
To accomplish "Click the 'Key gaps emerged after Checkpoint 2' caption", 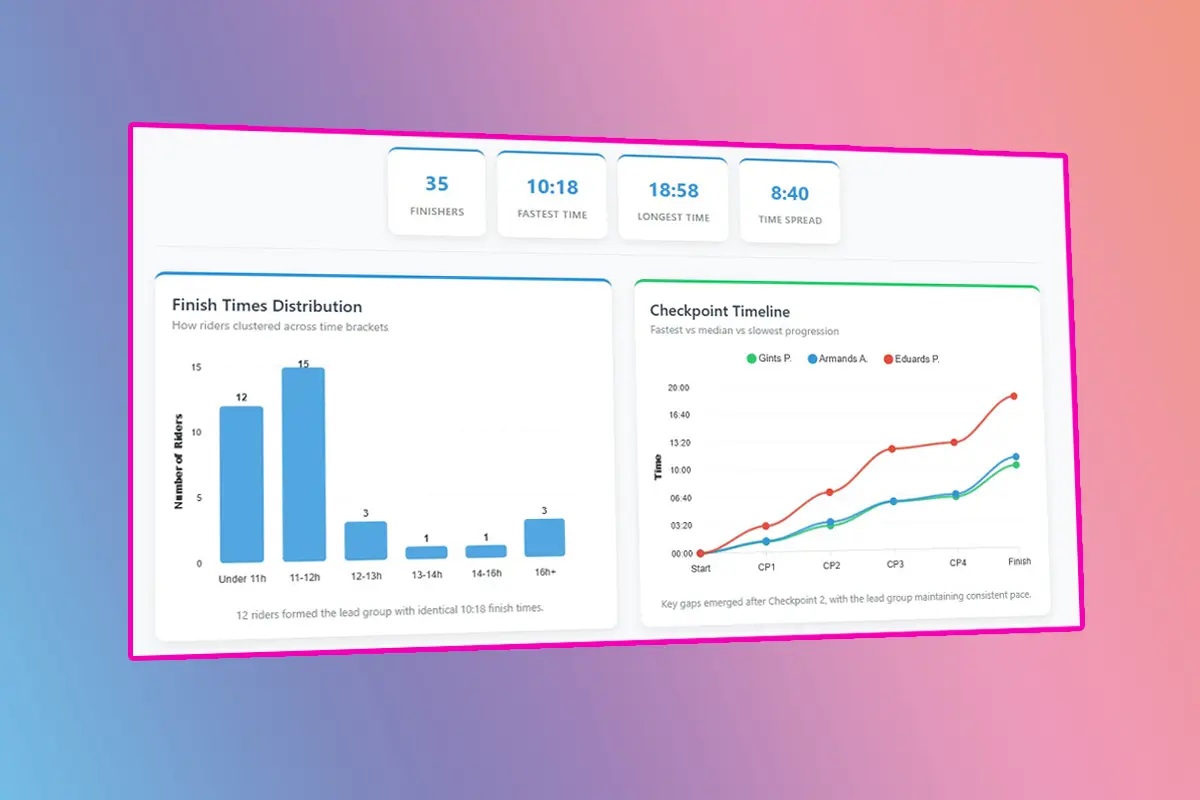I will click(x=846, y=600).
